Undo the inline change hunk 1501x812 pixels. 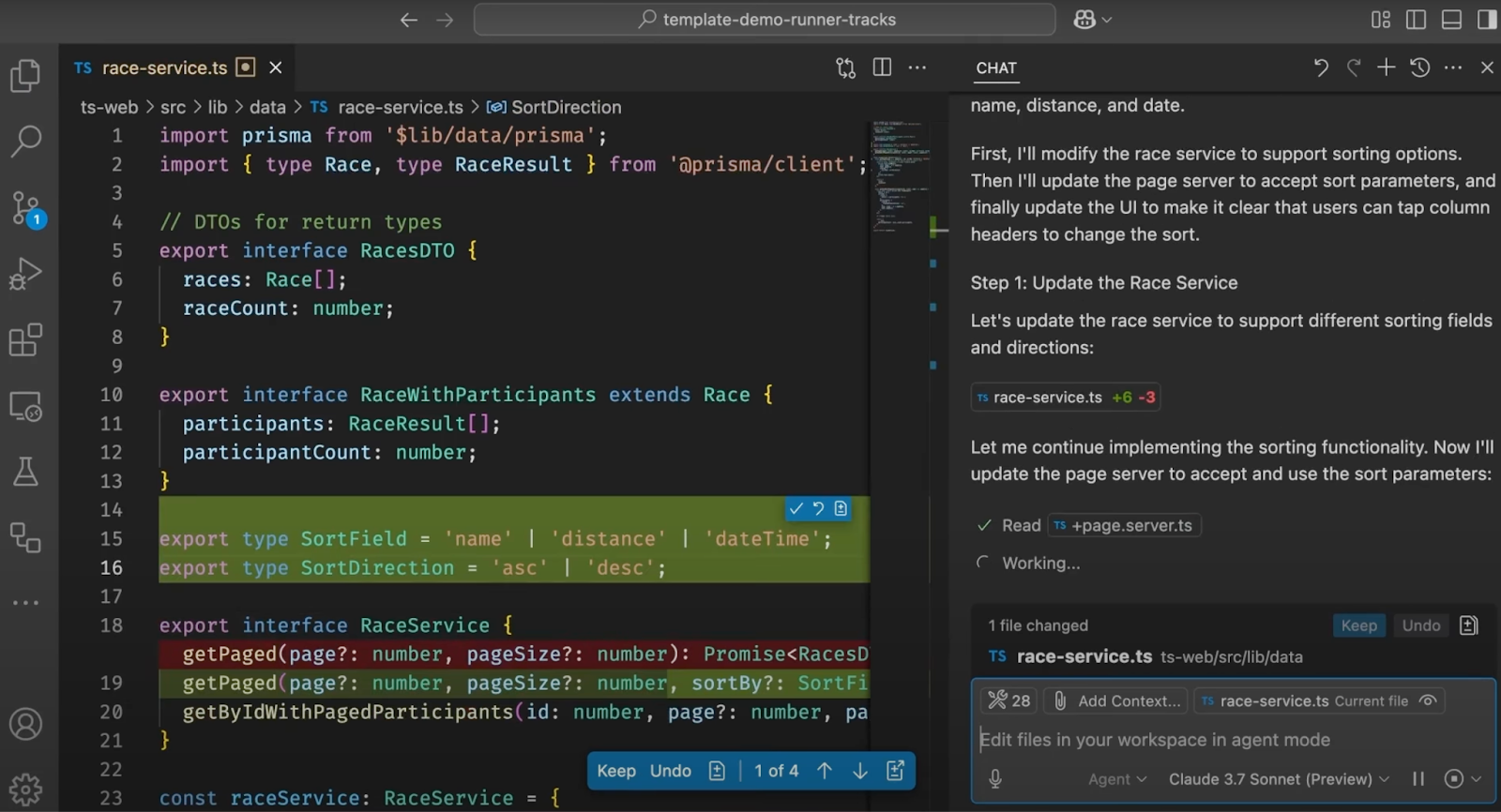[x=818, y=508]
